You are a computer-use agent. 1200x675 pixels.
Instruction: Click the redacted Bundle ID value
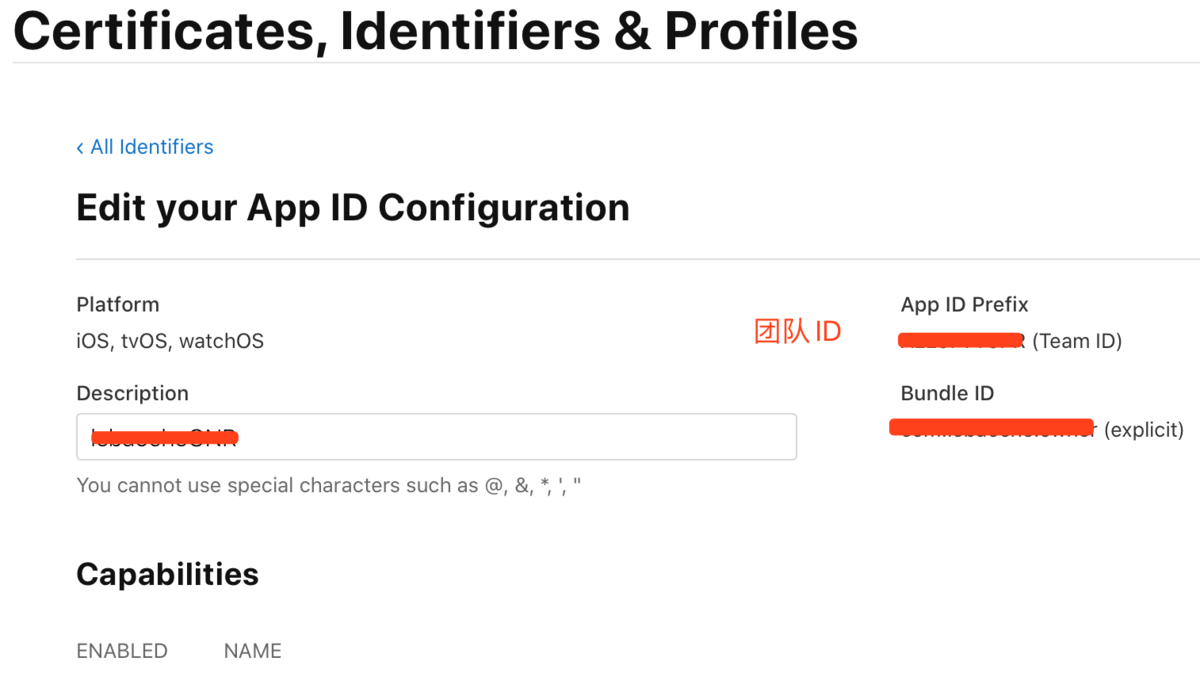click(993, 428)
